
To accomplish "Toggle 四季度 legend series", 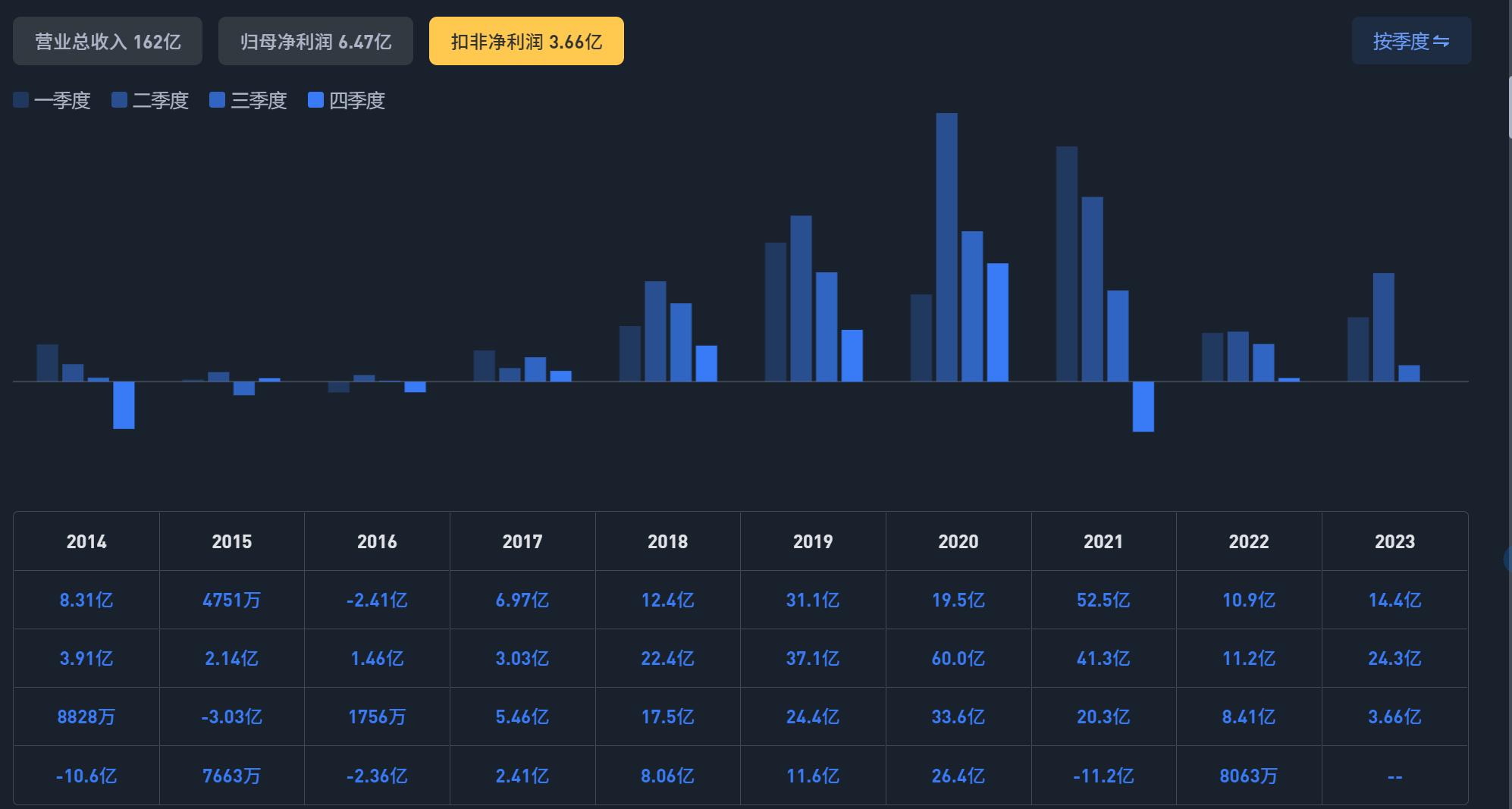I will point(347,100).
